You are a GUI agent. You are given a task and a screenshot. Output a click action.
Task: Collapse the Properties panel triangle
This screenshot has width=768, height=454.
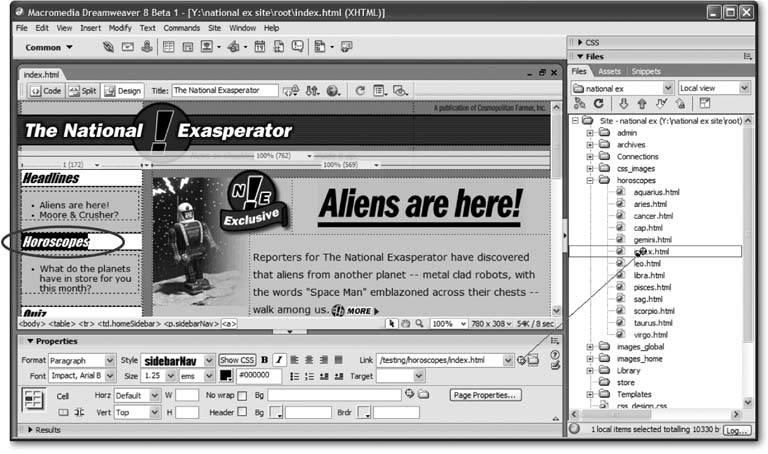click(x=30, y=341)
